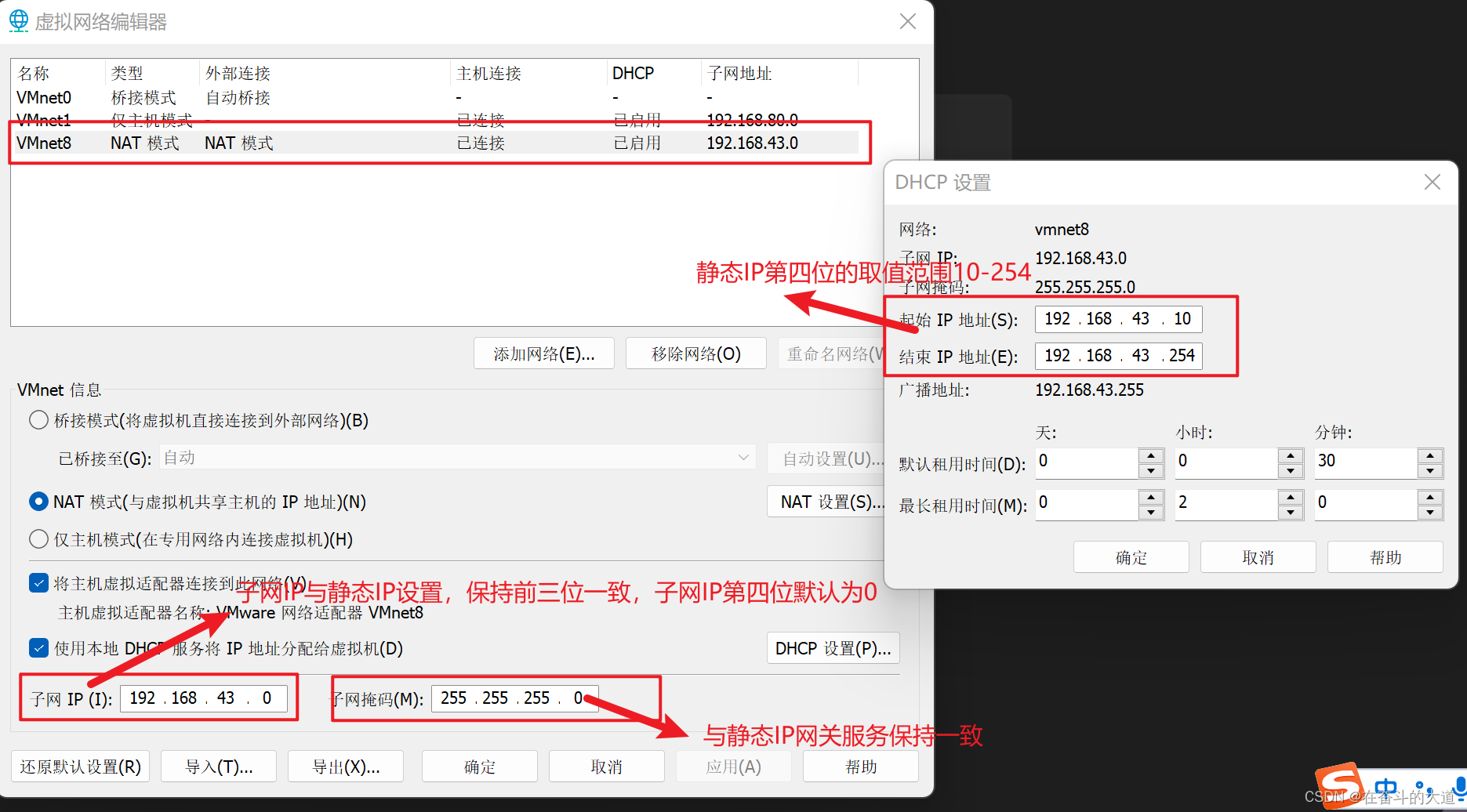Open the 已桥接至 dropdown

458,457
